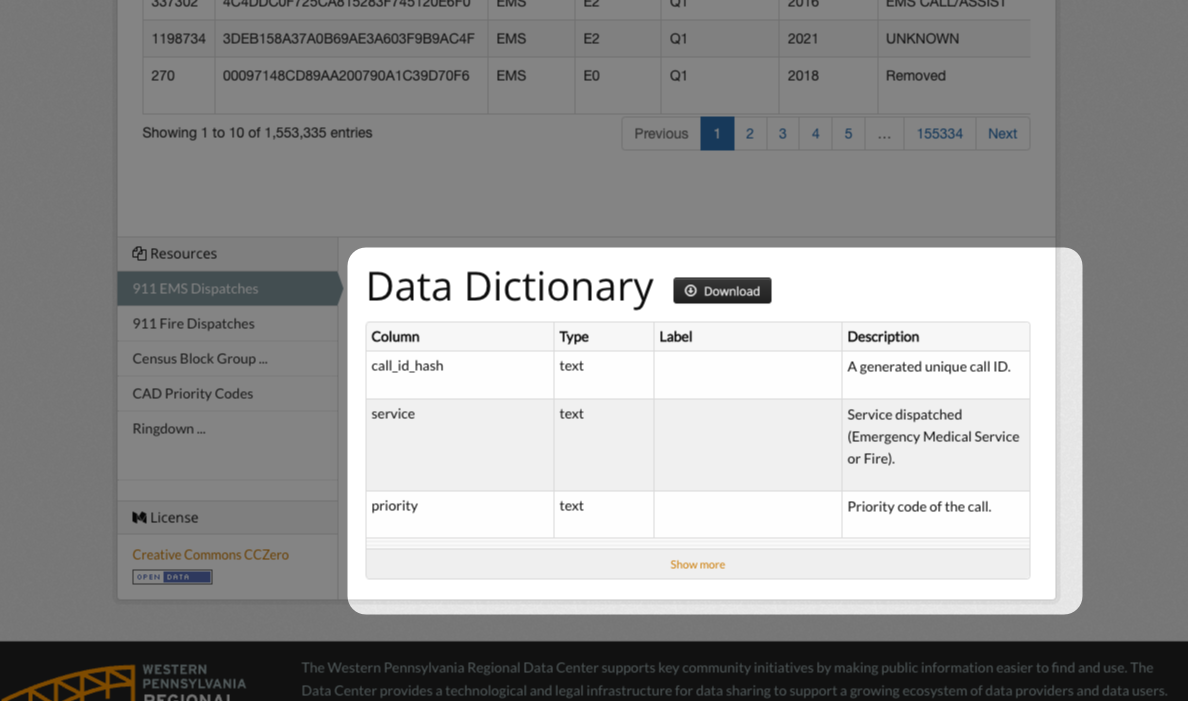Viewport: 1188px width, 701px height.
Task: Click the Previous pagination button
Action: click(660, 133)
